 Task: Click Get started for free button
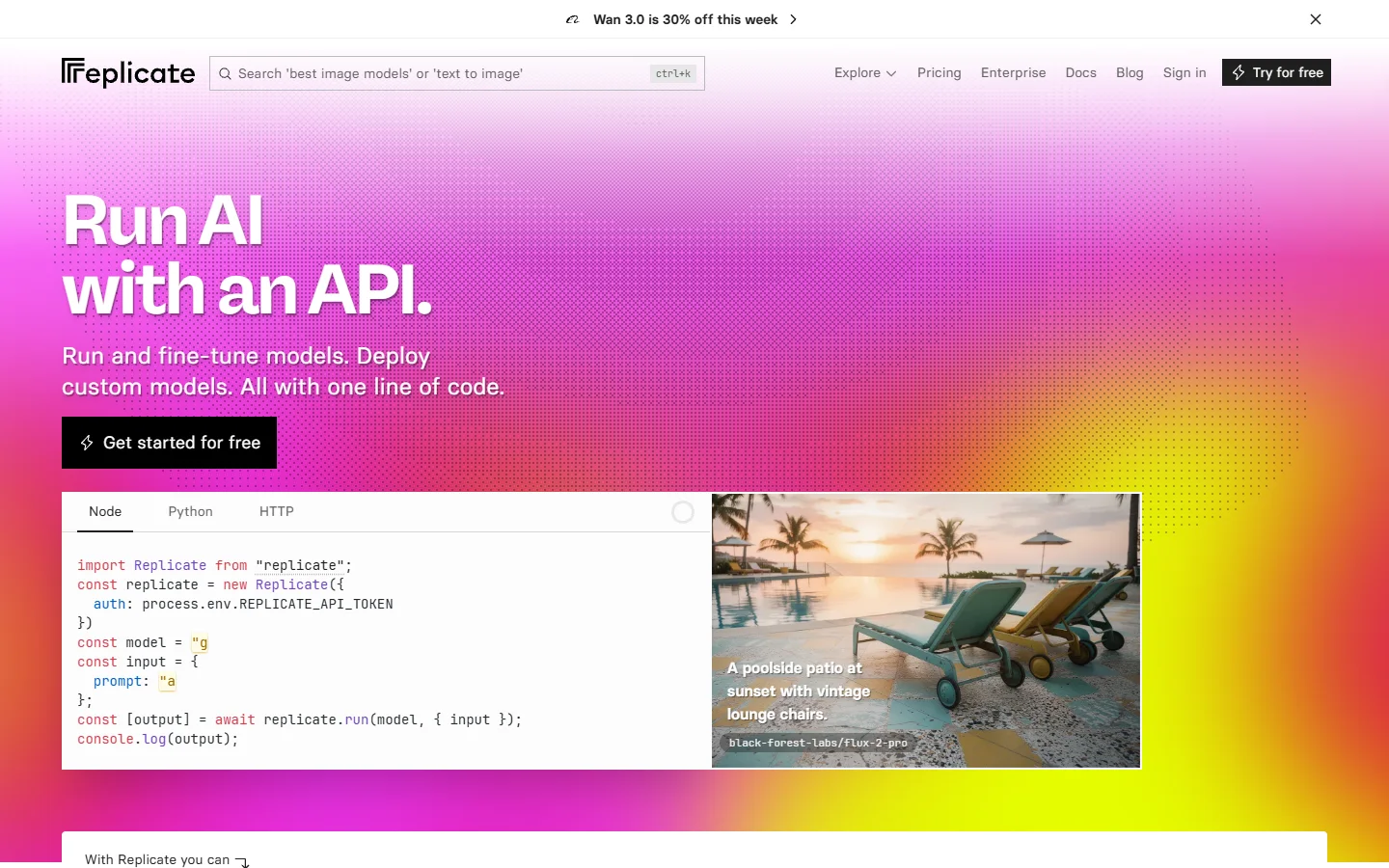[x=169, y=443]
